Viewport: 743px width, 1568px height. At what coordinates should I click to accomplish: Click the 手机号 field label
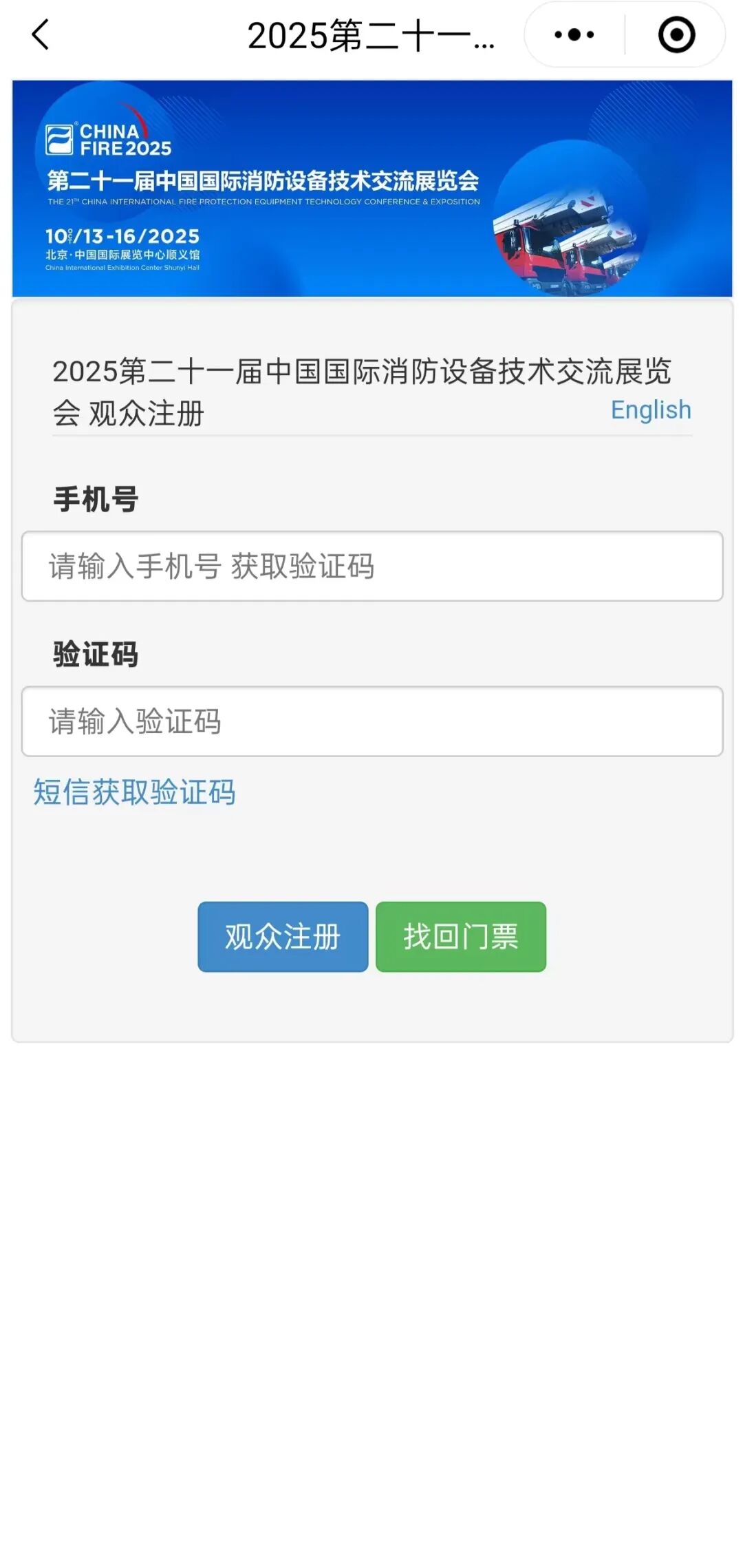96,499
